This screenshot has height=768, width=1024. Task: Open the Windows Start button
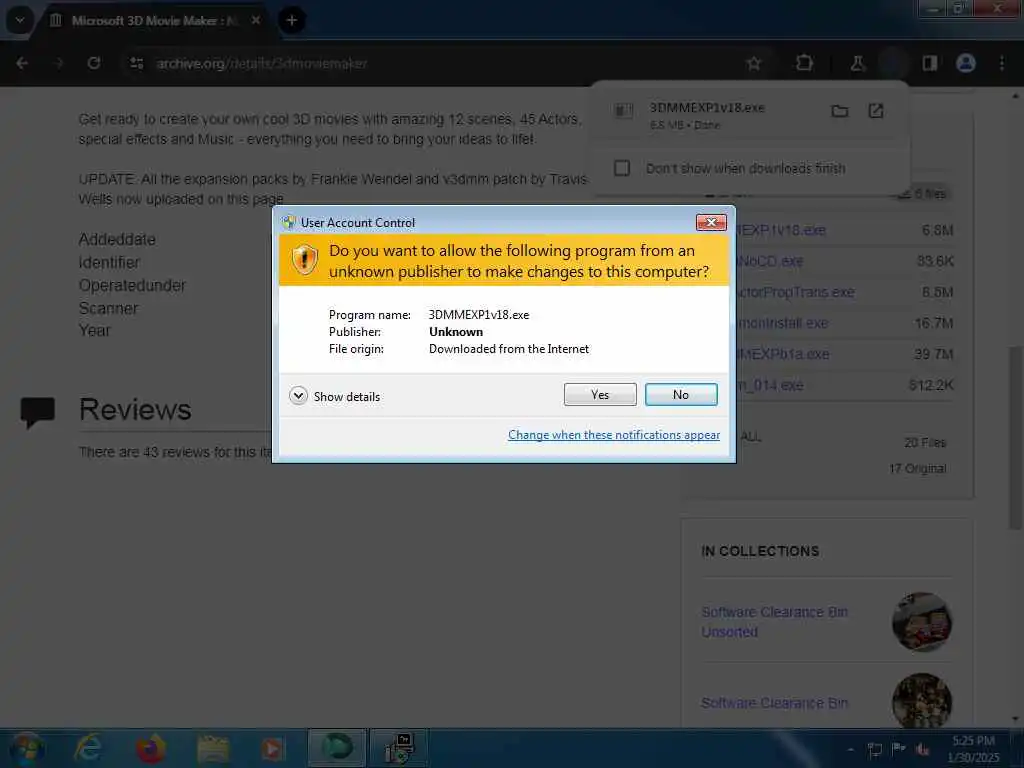click(x=27, y=748)
